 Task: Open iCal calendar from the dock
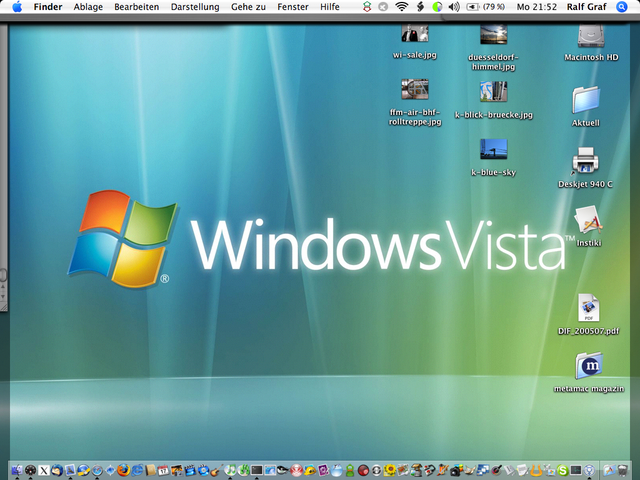click(163, 471)
